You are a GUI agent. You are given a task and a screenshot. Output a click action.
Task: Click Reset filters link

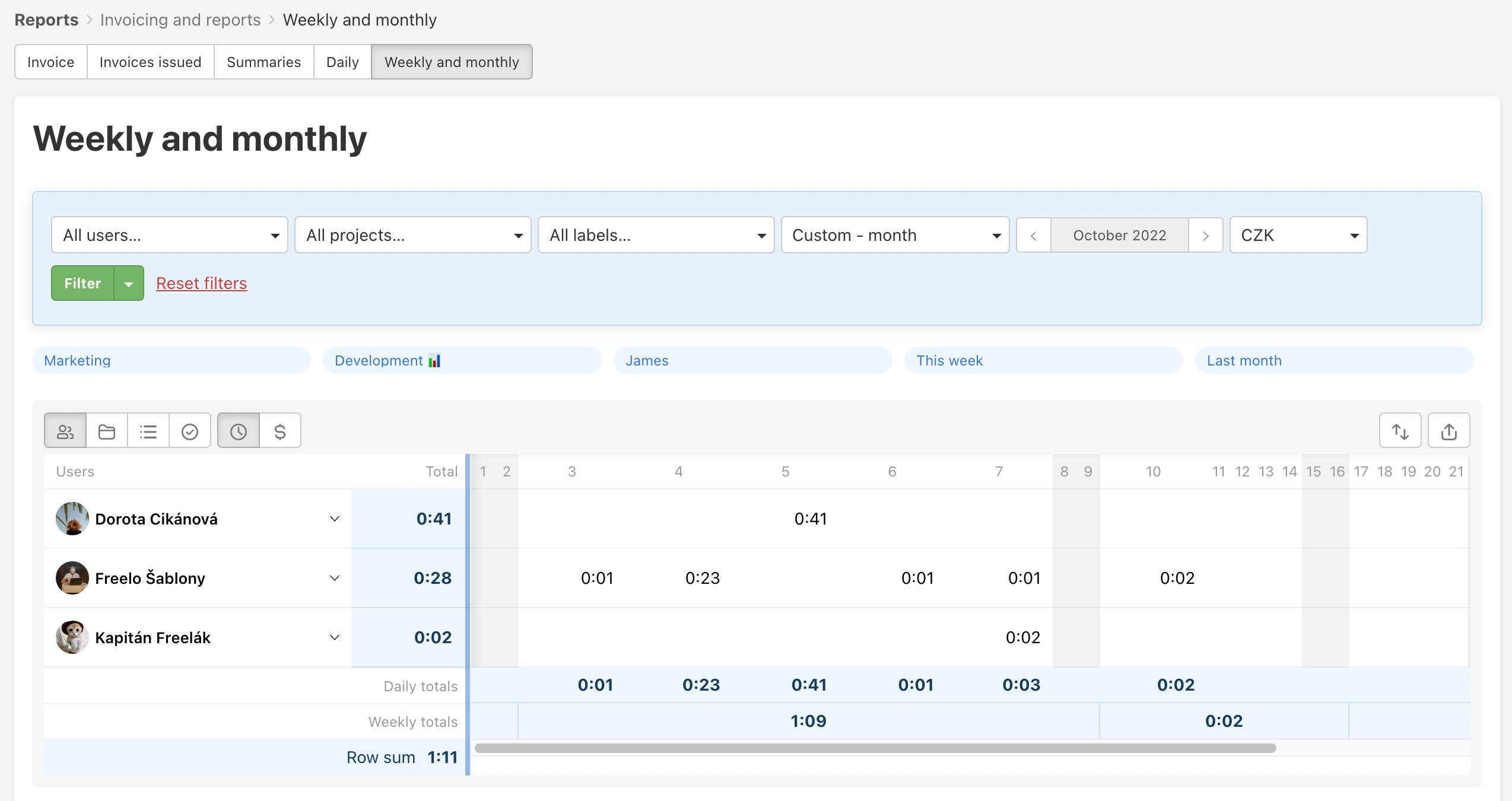coord(201,283)
